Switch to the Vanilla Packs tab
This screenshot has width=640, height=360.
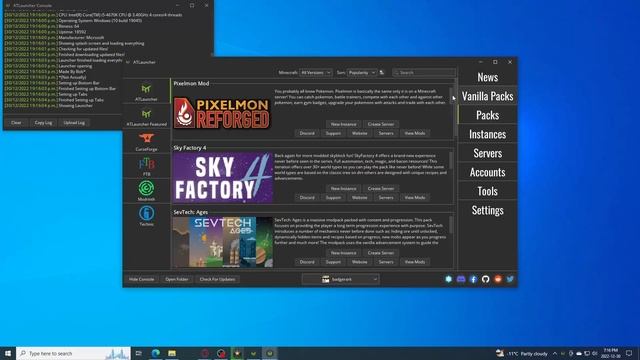[487, 96]
